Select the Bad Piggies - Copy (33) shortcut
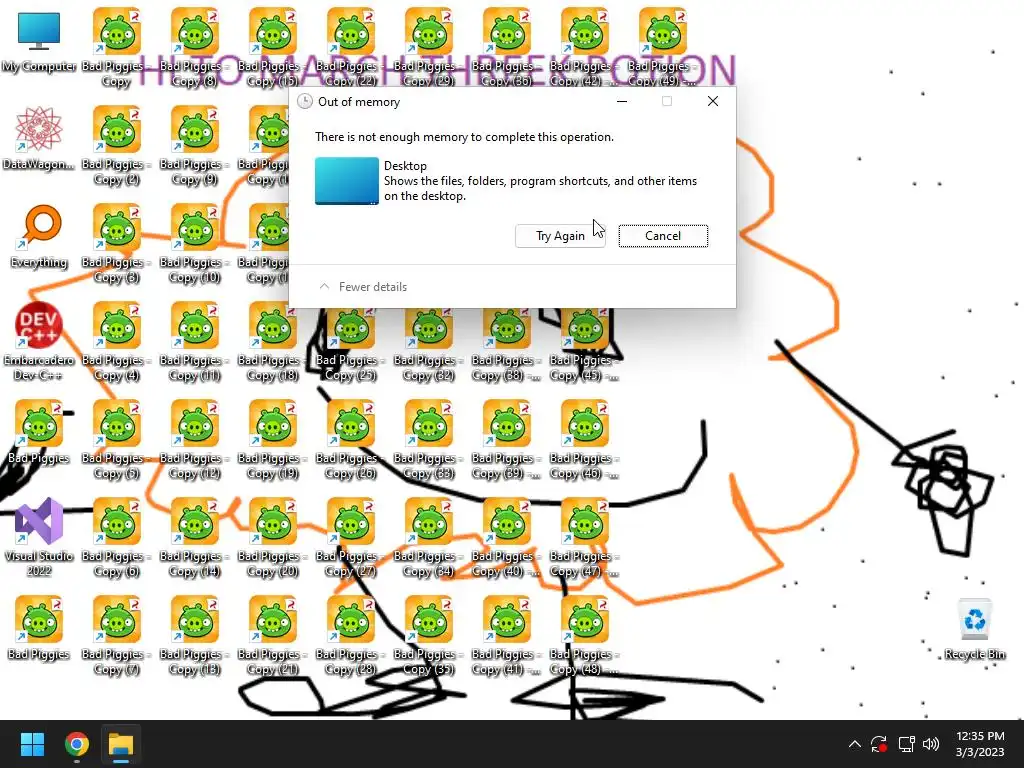1024x768 pixels. pos(428,439)
